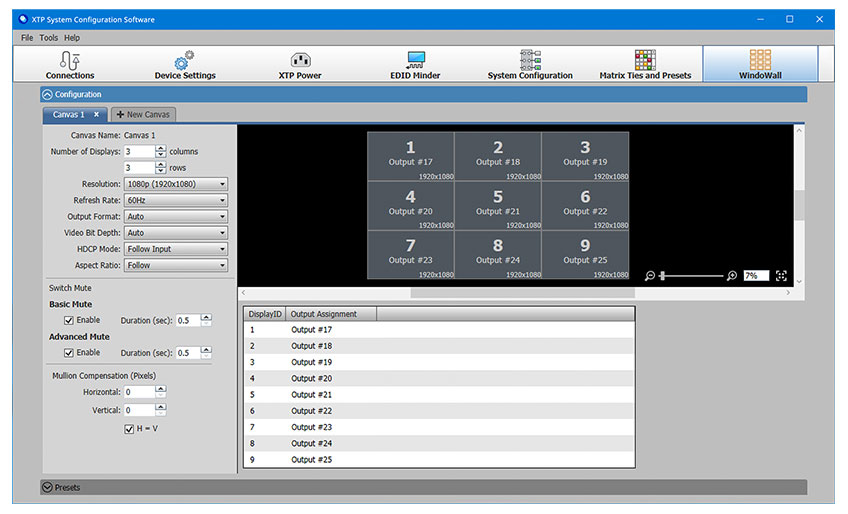Select table row Output #25

click(x=439, y=460)
